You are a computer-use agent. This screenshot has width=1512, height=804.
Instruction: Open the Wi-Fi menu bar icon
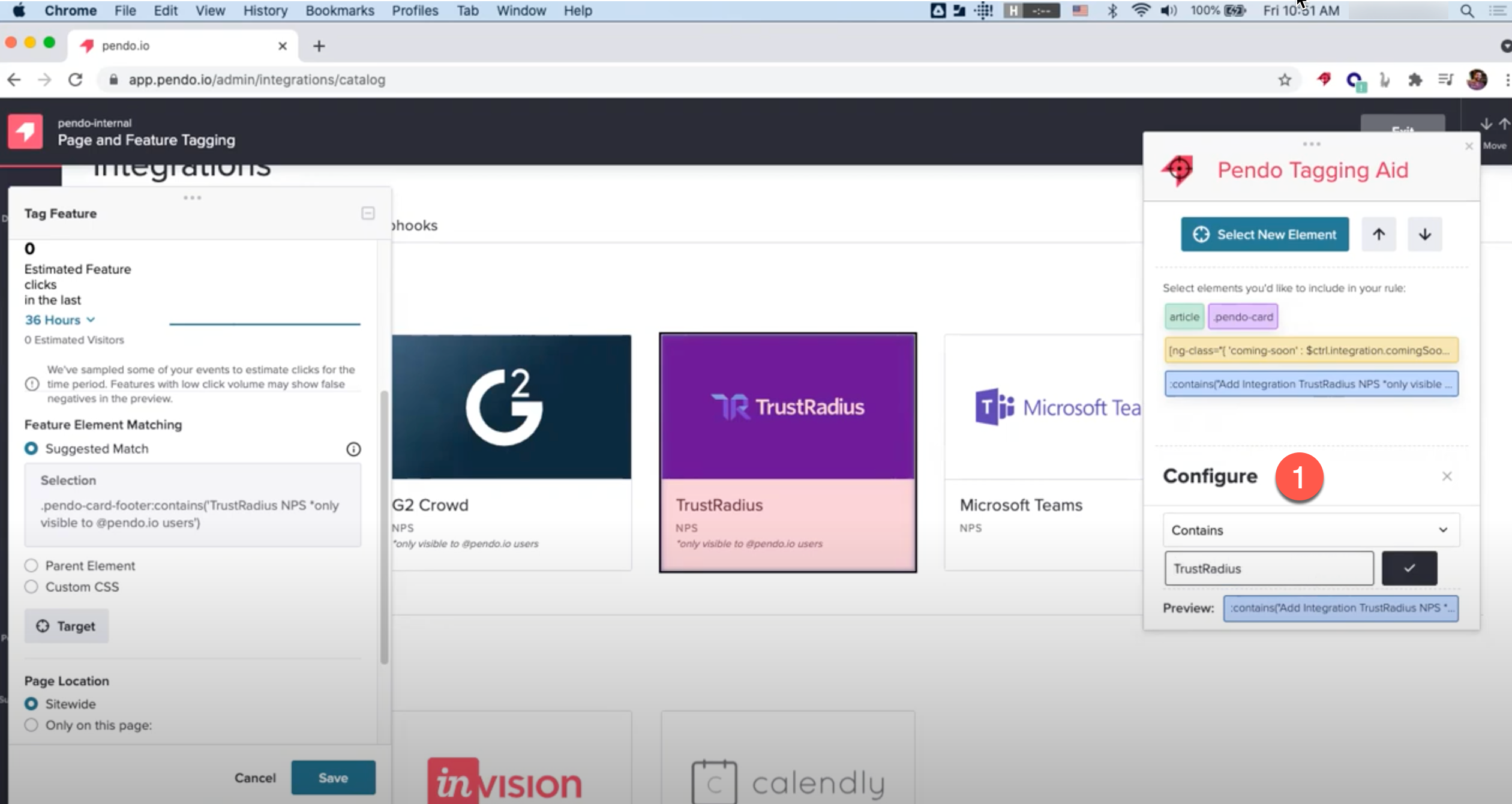pyautogui.click(x=1141, y=11)
